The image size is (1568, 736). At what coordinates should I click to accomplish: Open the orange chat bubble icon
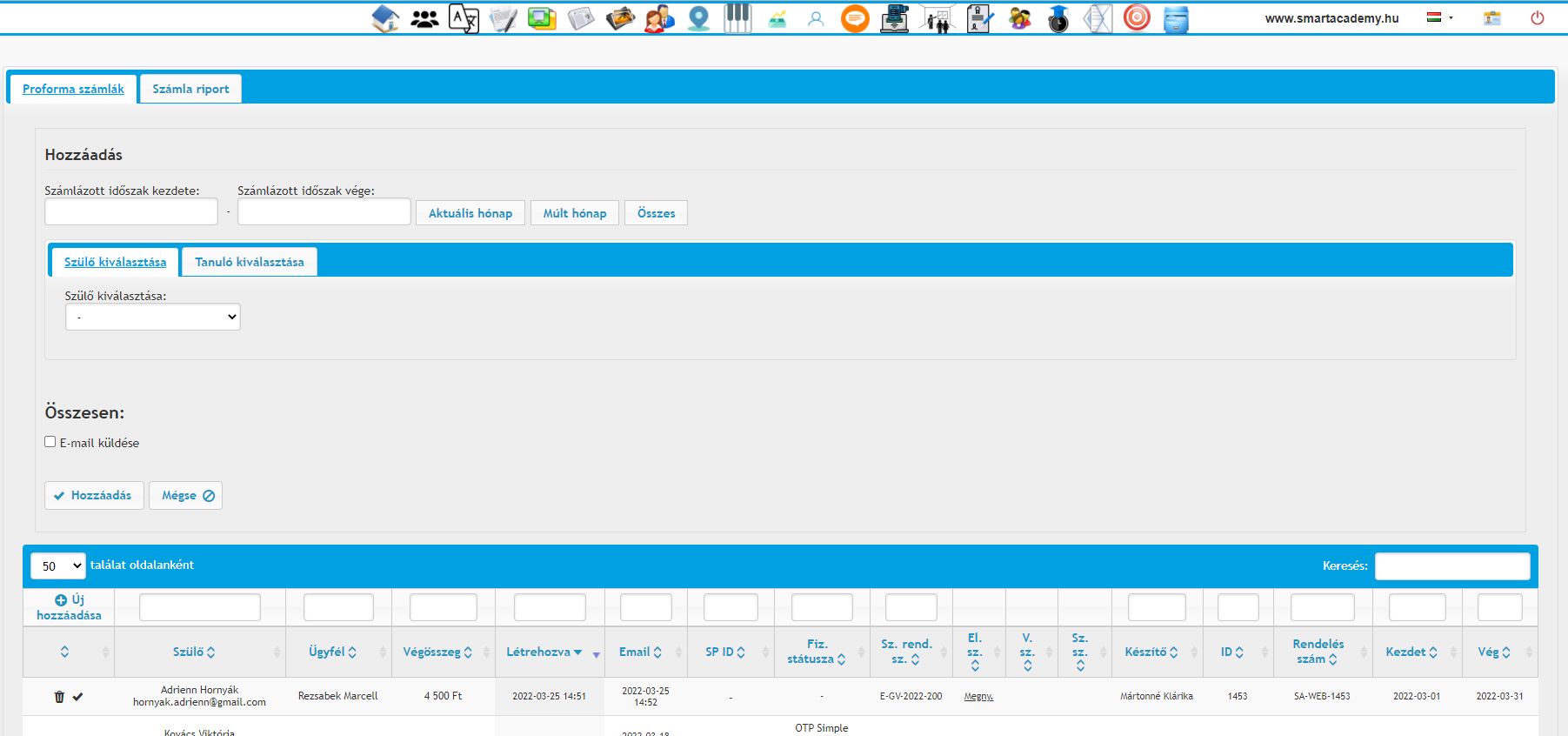coord(855,18)
